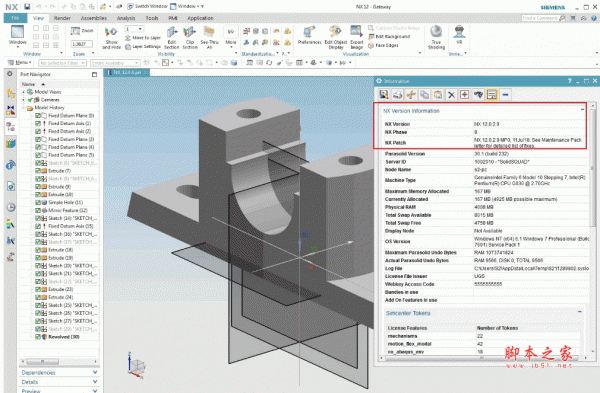Collapse the Model History tree node
This screenshot has height=393, width=600.
click(24, 108)
